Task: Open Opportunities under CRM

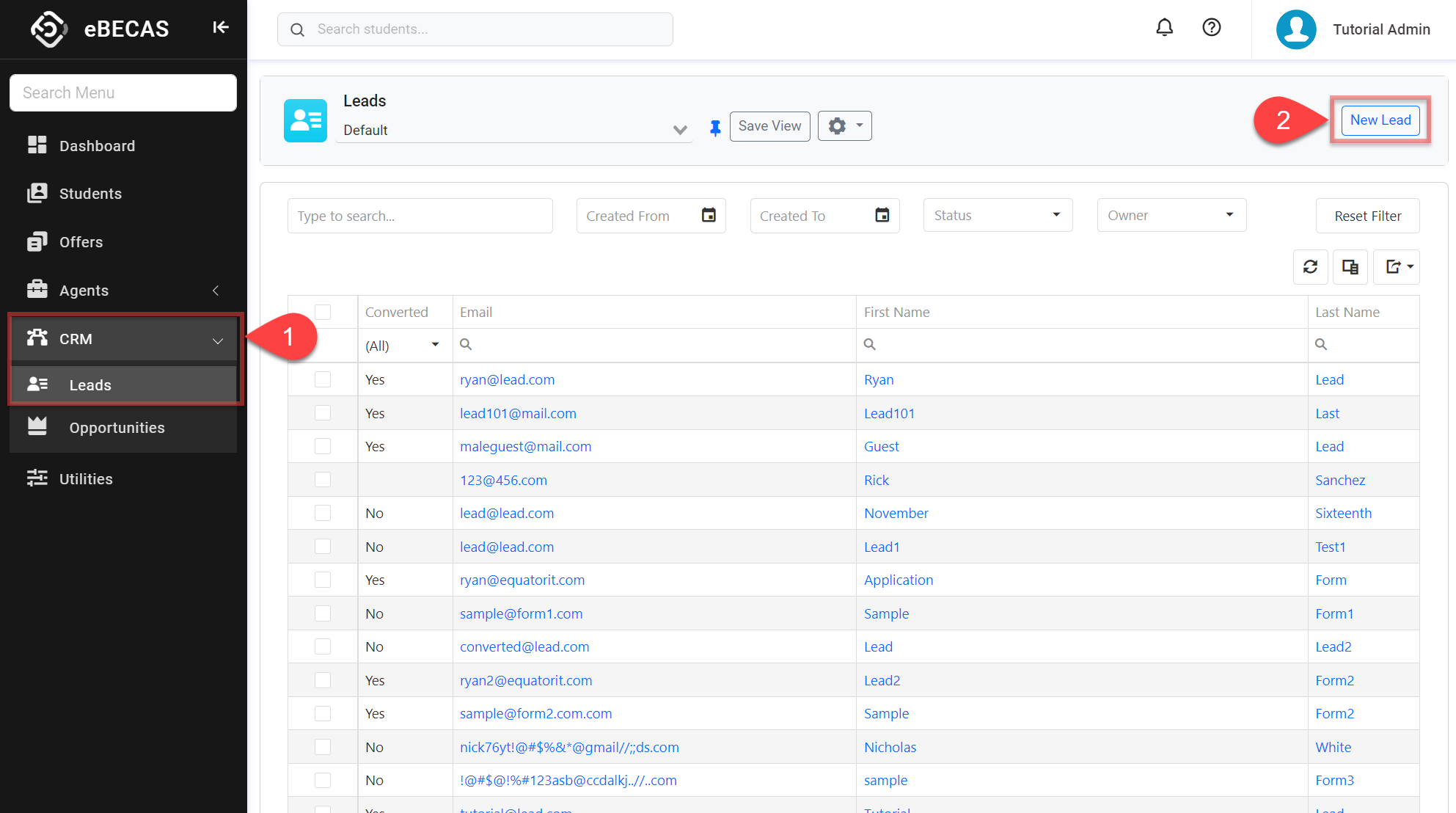Action: [x=123, y=428]
